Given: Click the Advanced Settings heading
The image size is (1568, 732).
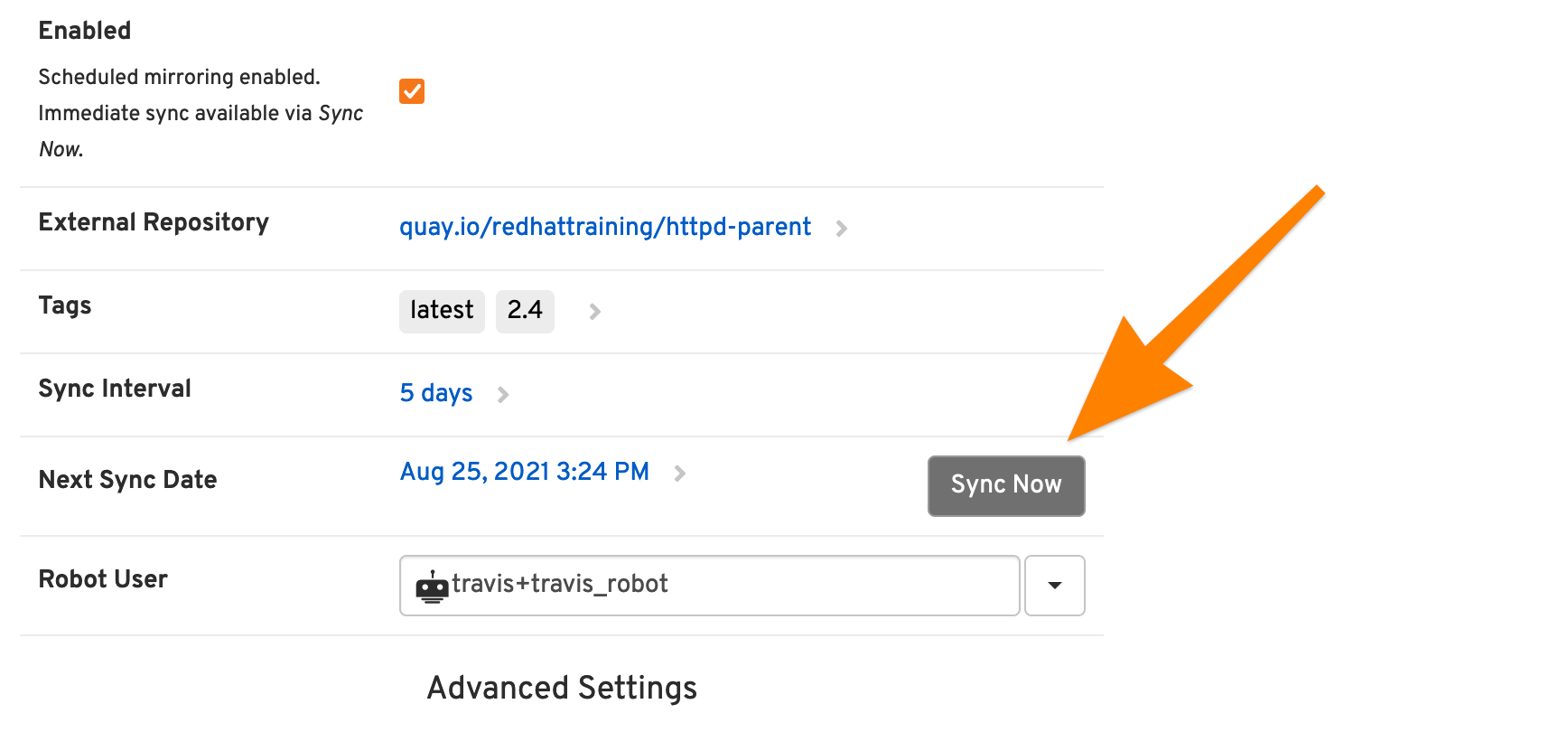Looking at the screenshot, I should click(562, 689).
